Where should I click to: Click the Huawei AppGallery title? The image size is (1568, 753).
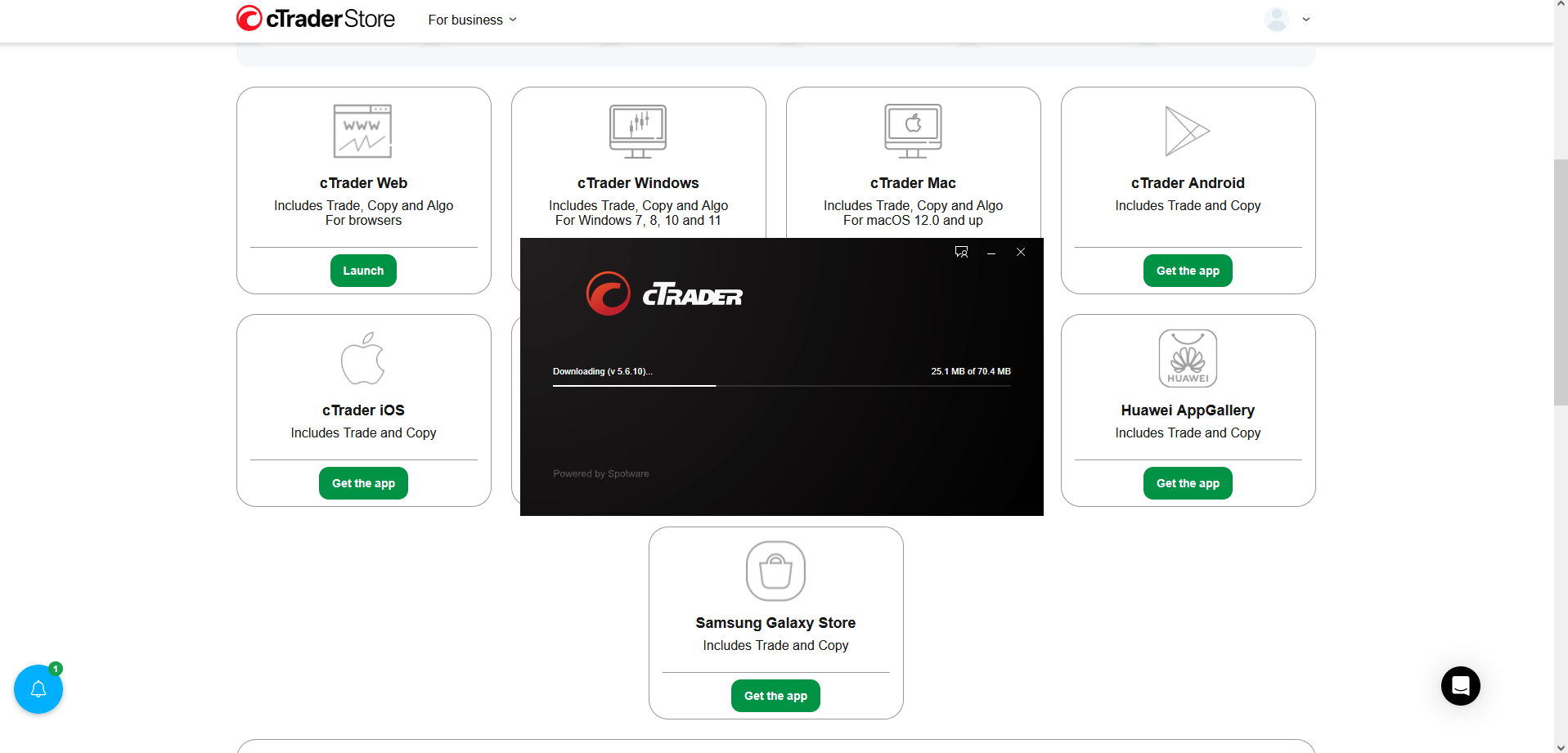(1188, 410)
